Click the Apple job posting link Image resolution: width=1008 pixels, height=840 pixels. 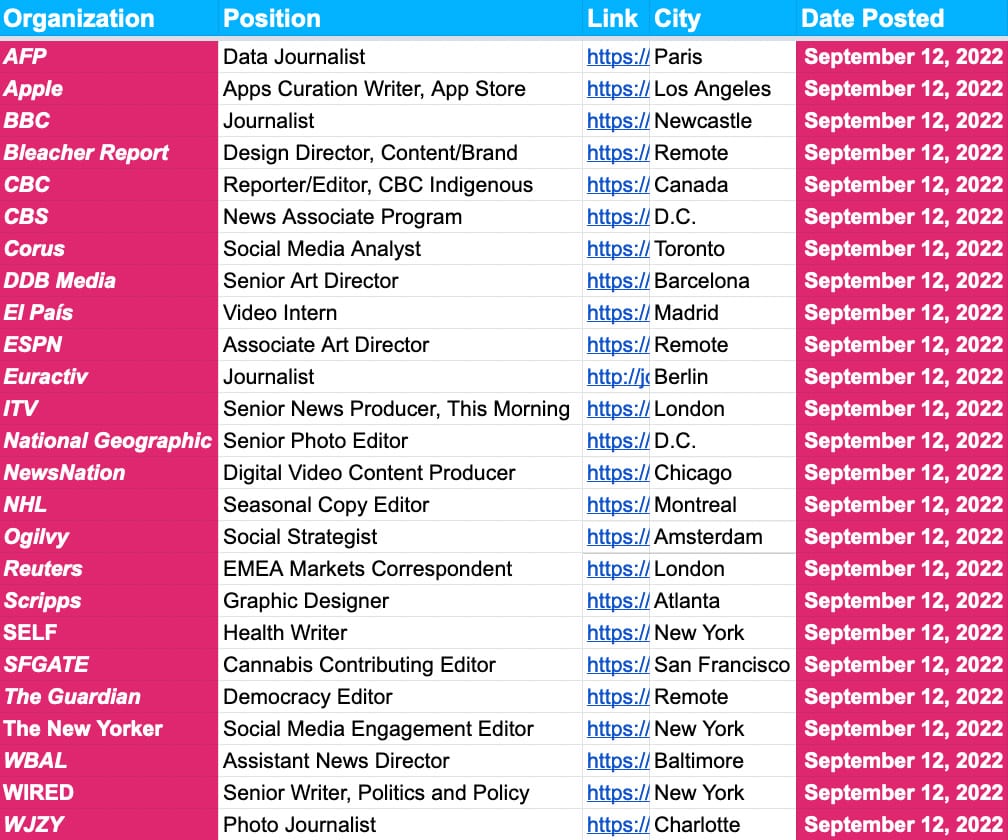[617, 89]
